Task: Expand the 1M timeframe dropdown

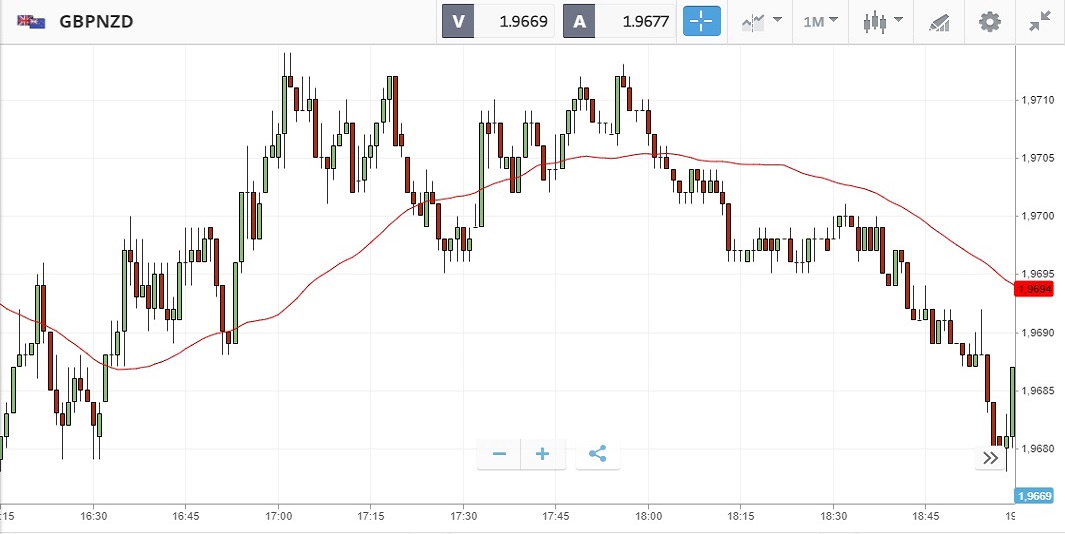Action: tap(819, 21)
